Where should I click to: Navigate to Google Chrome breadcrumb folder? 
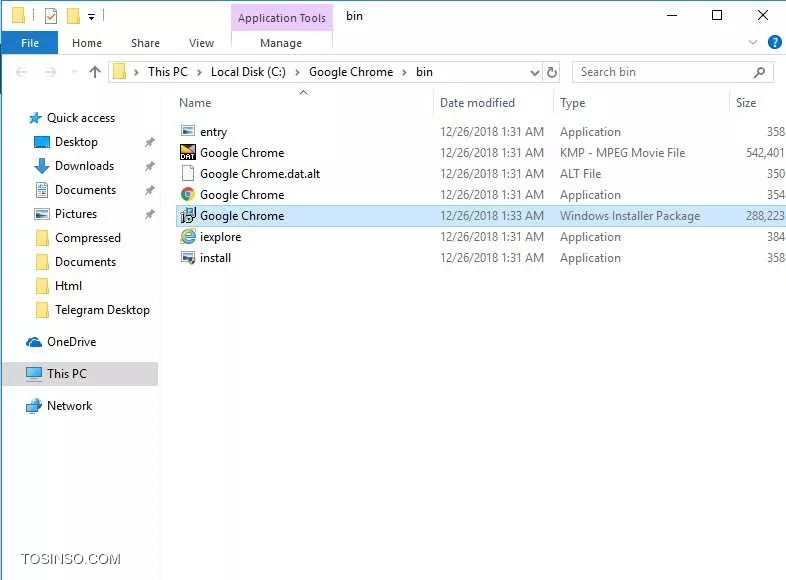351,72
